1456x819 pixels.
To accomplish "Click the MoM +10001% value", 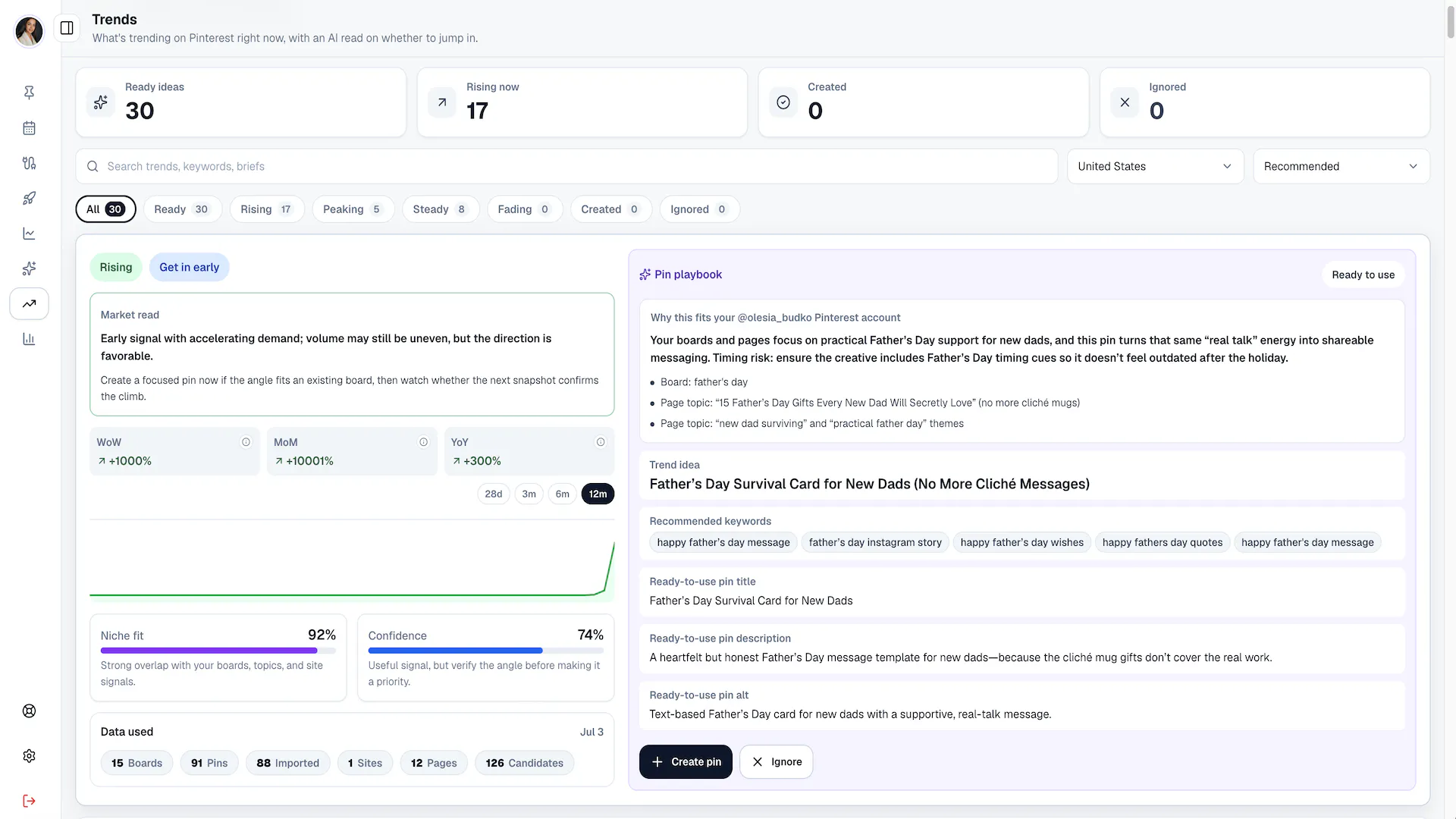I will point(304,462).
